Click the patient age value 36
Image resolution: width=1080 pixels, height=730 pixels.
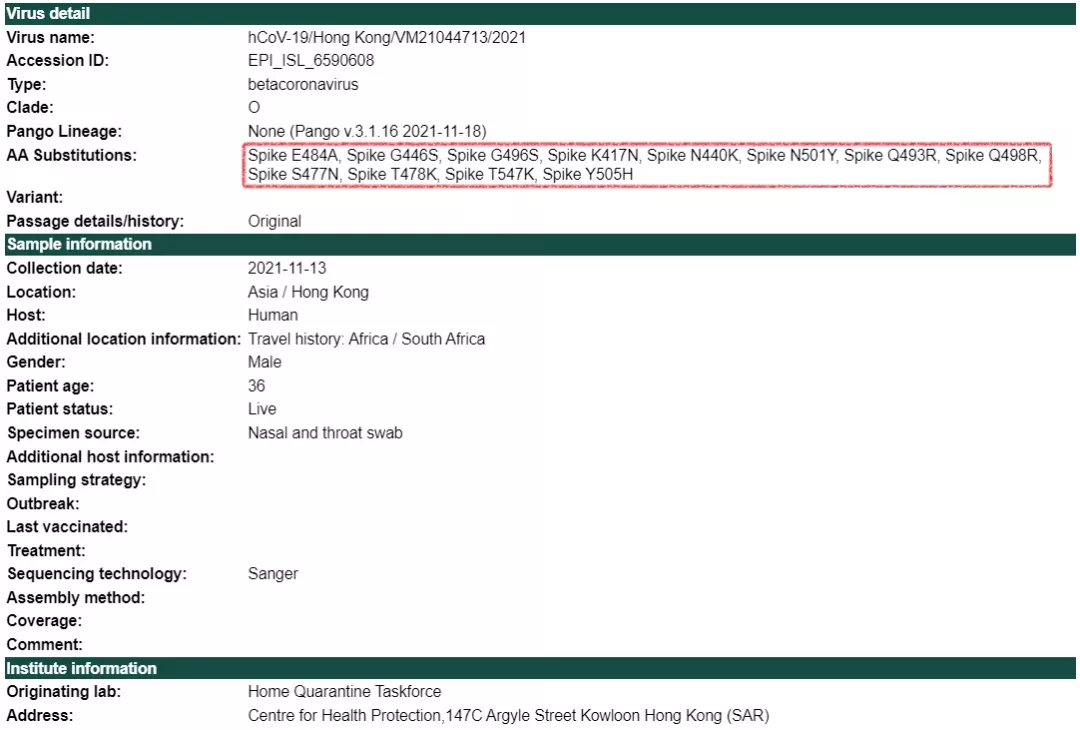click(x=256, y=386)
